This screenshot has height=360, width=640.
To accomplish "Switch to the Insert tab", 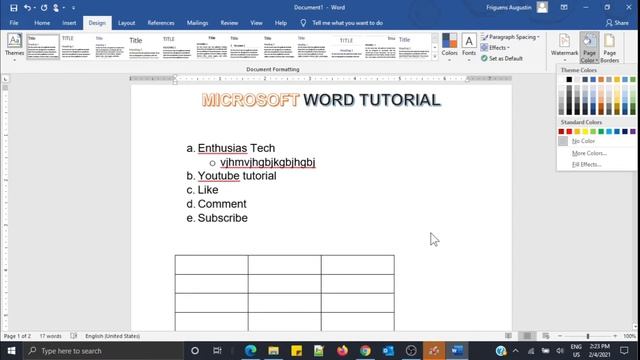I will coord(69,23).
